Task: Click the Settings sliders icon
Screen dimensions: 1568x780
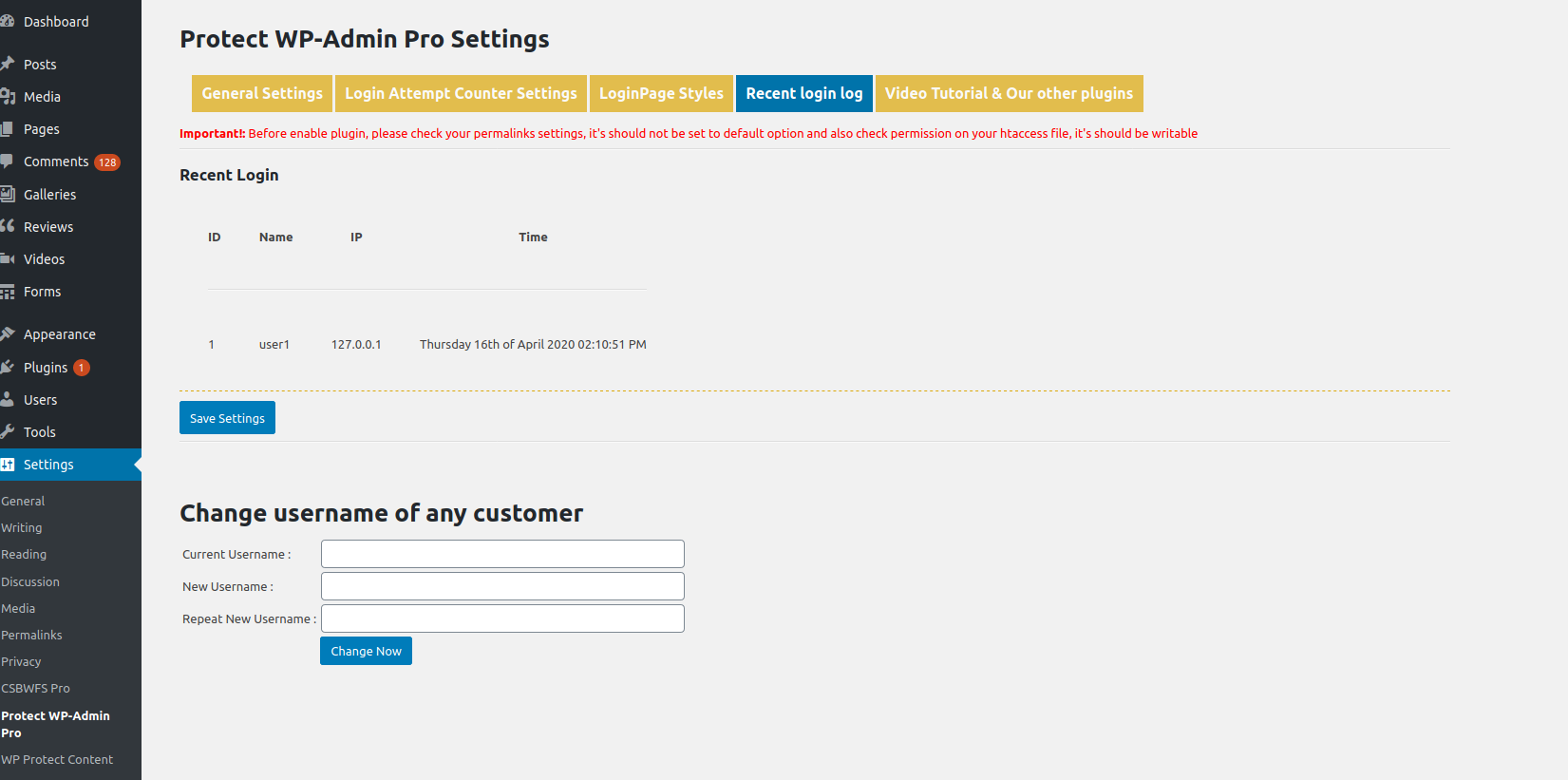Action: coord(7,465)
